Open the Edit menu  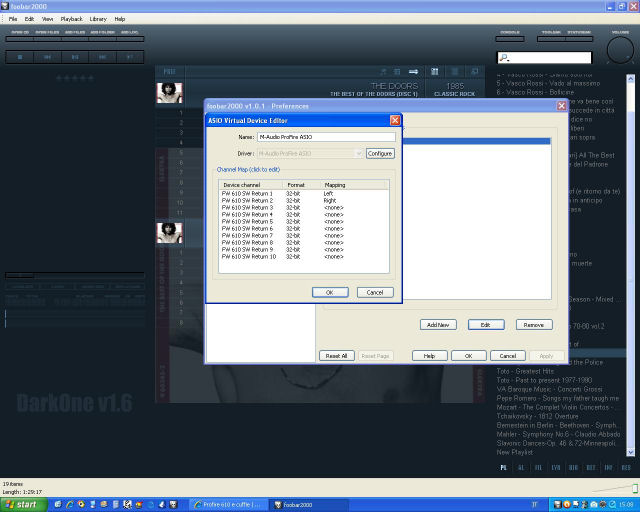click(29, 19)
